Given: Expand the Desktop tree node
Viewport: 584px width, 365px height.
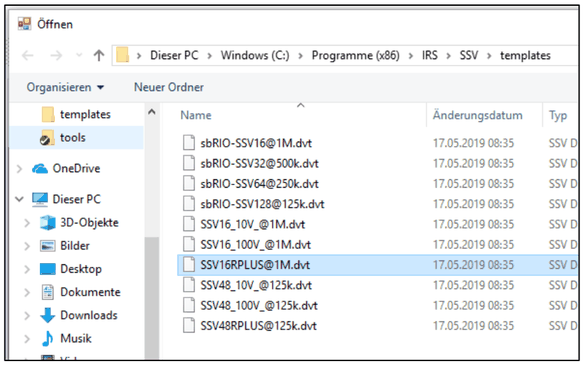Looking at the screenshot, I should tap(27, 269).
